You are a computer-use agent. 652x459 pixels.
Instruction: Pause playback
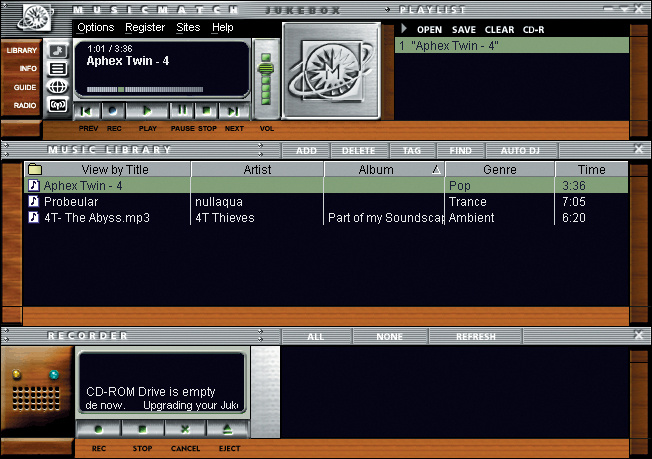[182, 111]
